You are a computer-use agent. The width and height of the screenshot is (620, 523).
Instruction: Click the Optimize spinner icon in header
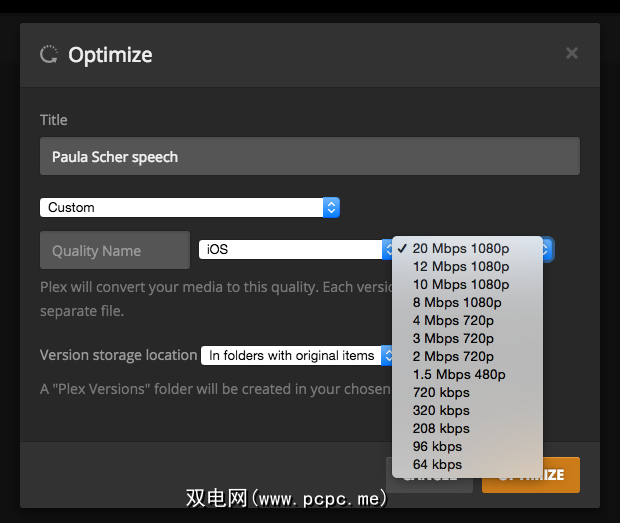pos(49,54)
